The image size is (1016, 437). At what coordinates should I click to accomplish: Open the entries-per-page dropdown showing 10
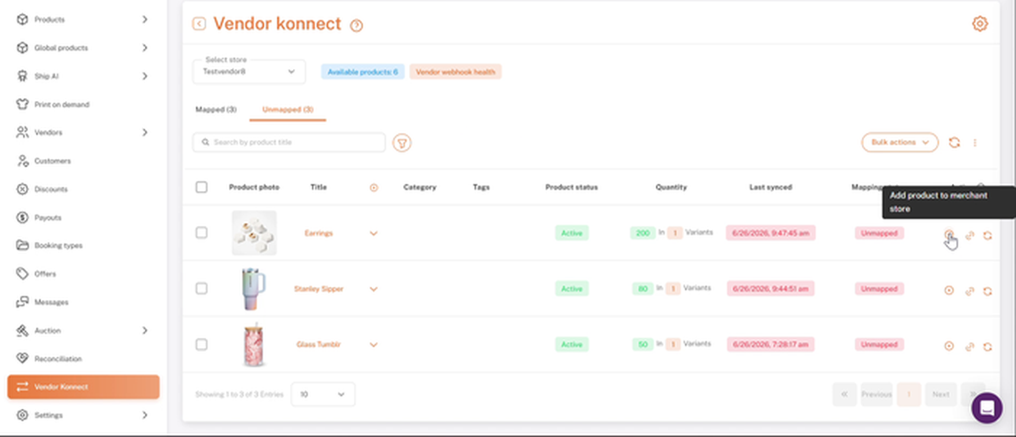coord(323,394)
